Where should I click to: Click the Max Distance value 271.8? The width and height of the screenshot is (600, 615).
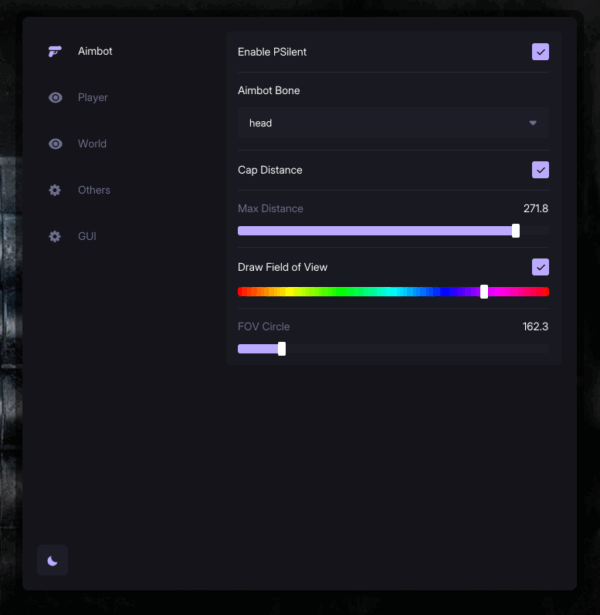tap(536, 208)
